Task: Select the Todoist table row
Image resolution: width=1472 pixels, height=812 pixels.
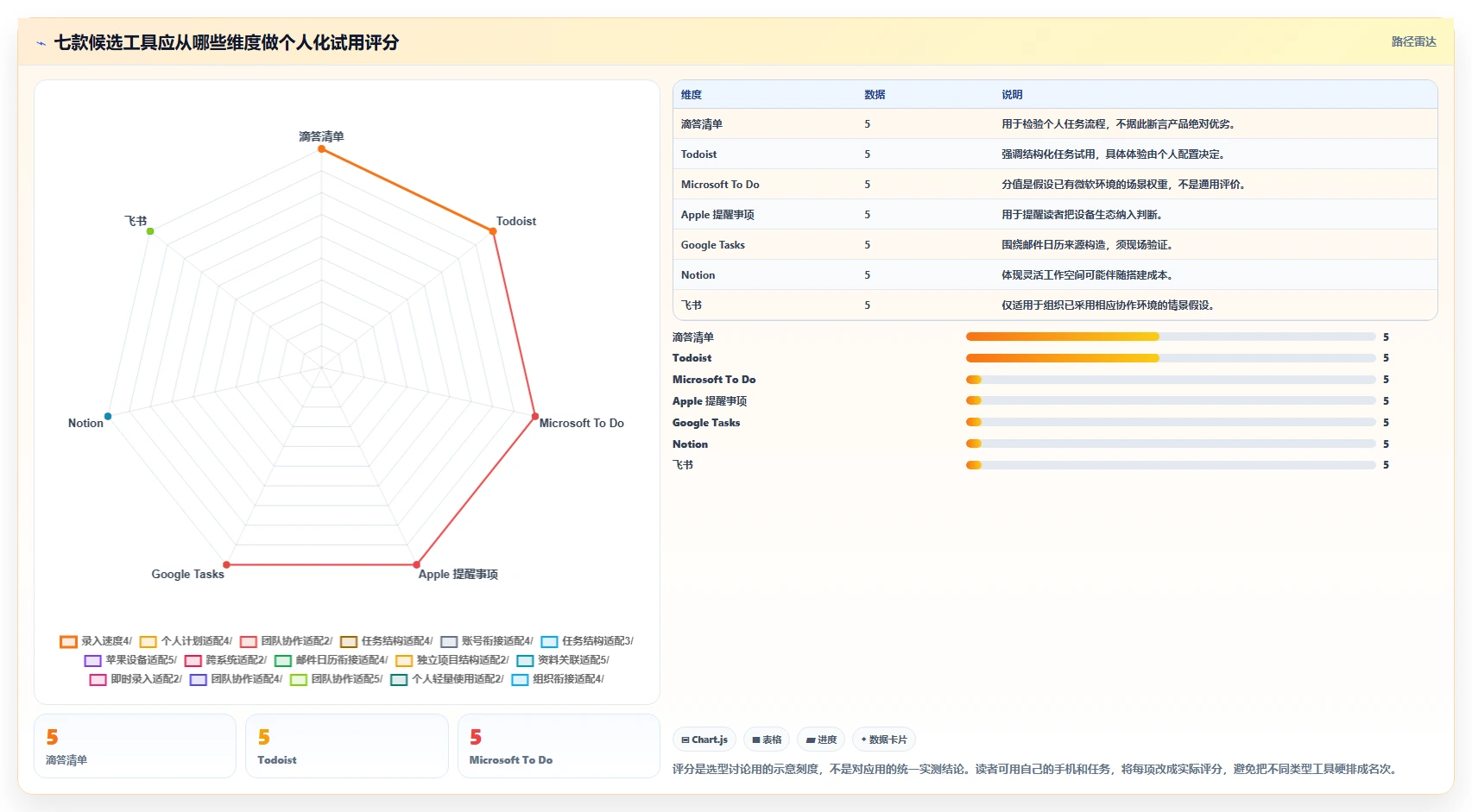Action: click(x=1055, y=154)
